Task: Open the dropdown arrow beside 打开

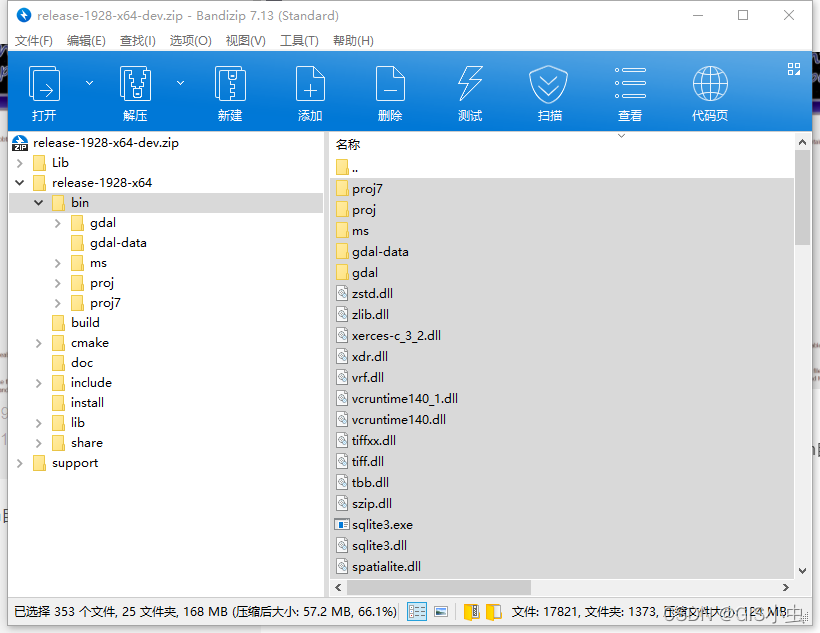Action: [x=89, y=83]
